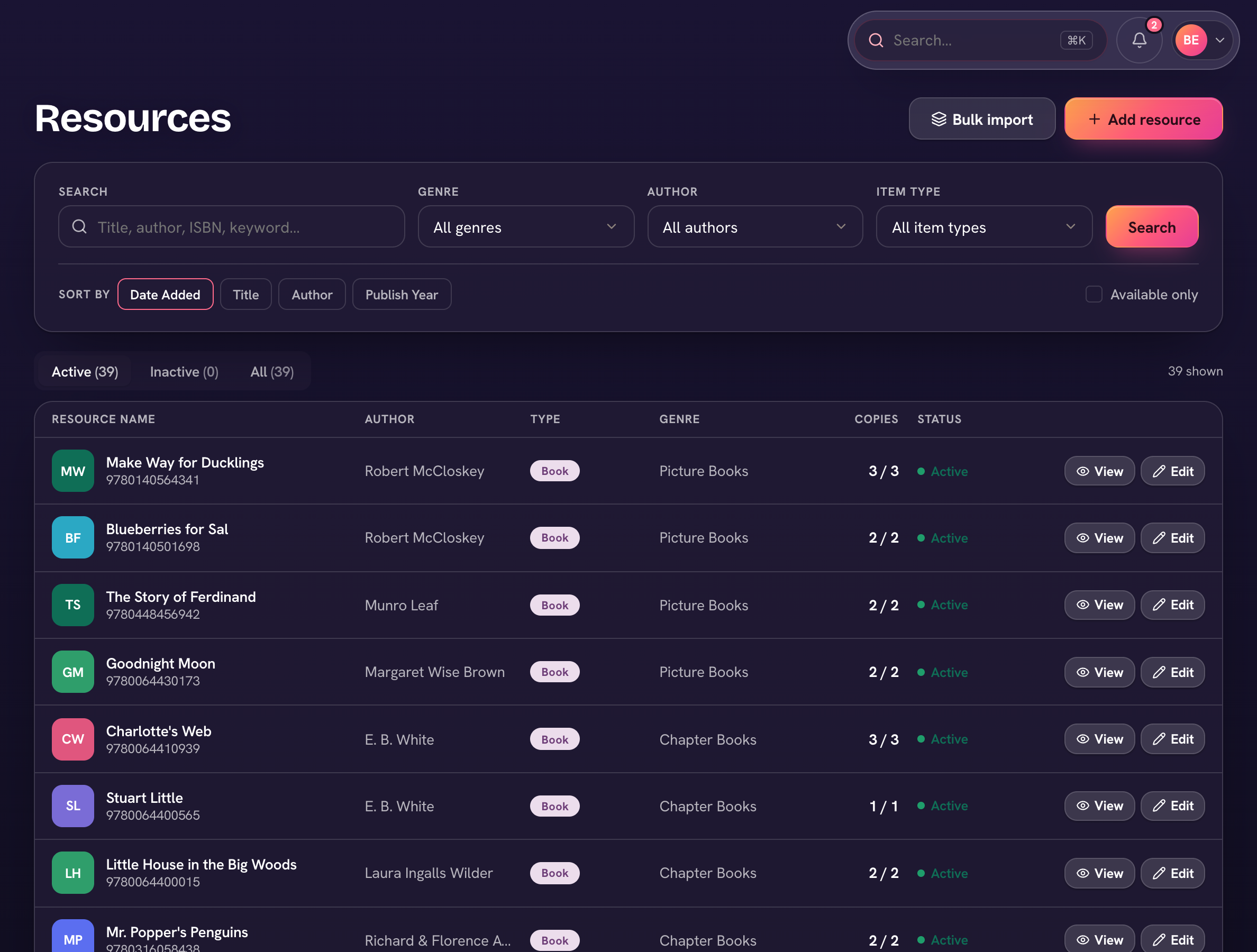
Task: Click the BF icon for Blueberries for Sal
Action: tap(72, 538)
